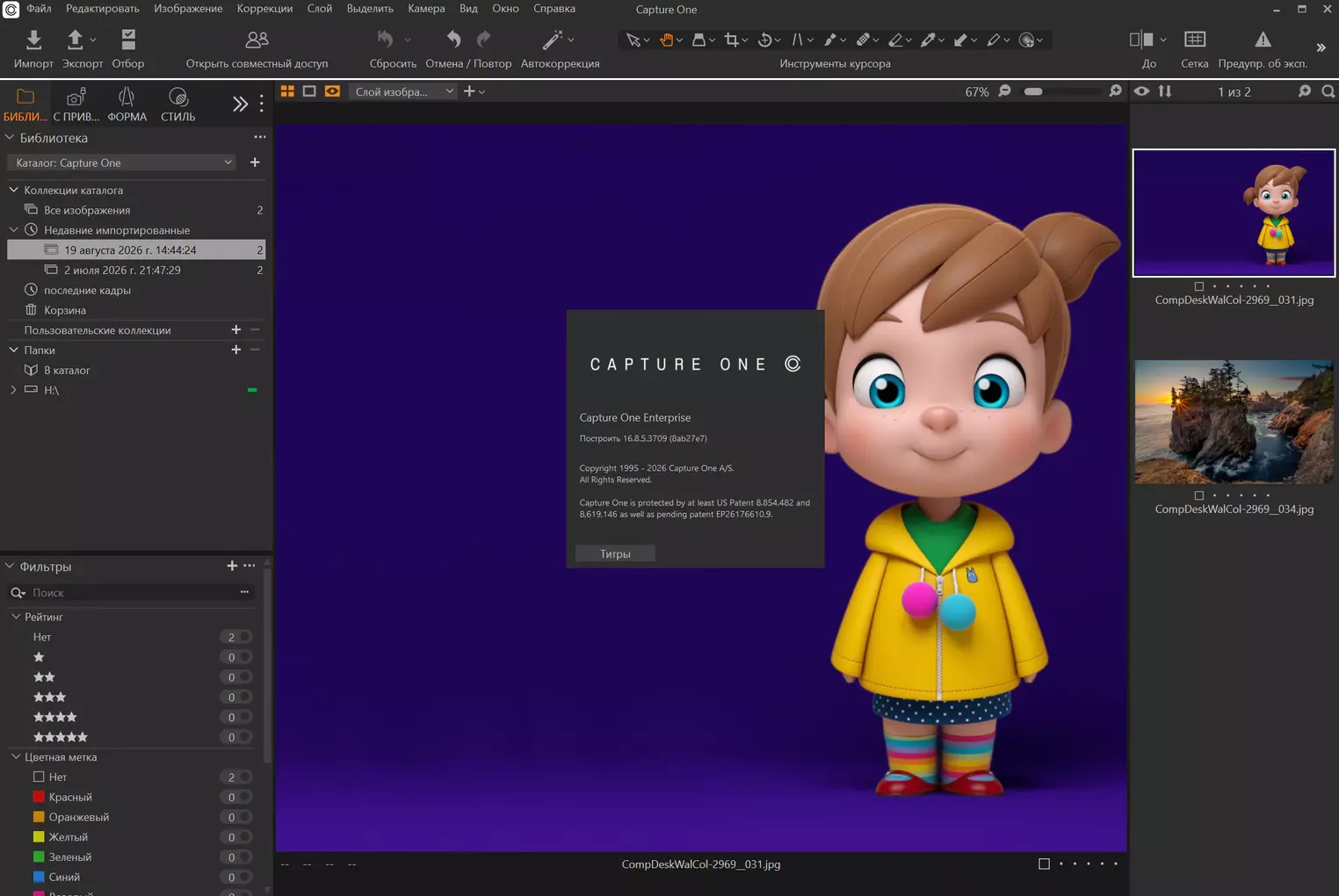Select the Pan hand cursor tool
1339x896 pixels.
pyautogui.click(x=667, y=40)
